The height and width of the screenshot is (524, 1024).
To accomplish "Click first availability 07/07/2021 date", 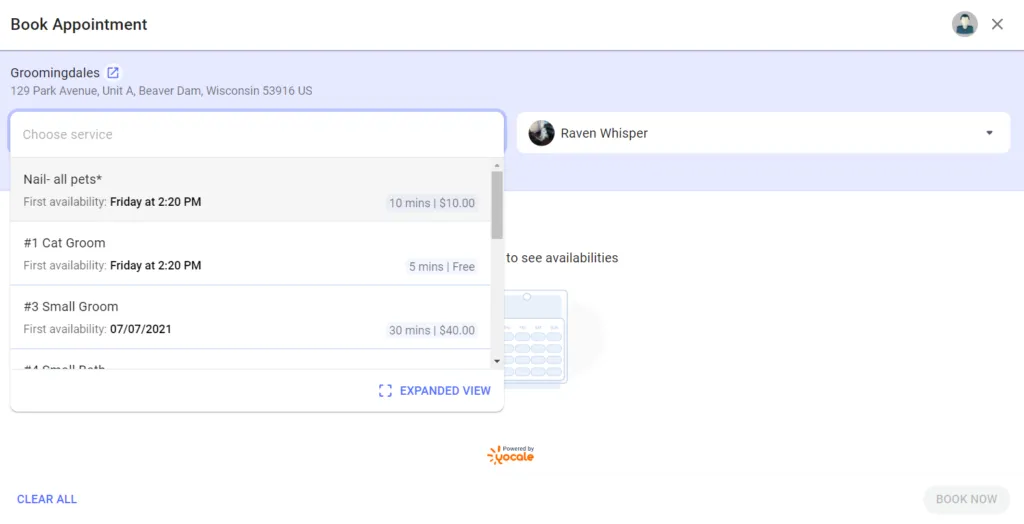I will pyautogui.click(x=140, y=329).
